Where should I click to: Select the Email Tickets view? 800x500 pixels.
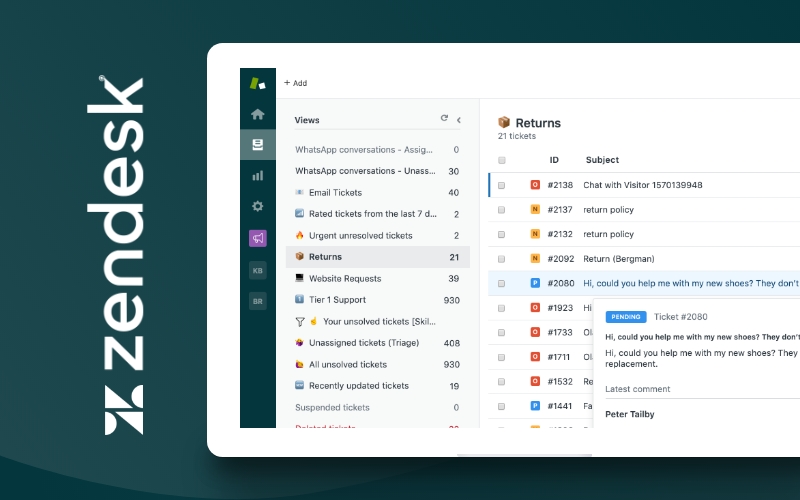click(x=377, y=192)
